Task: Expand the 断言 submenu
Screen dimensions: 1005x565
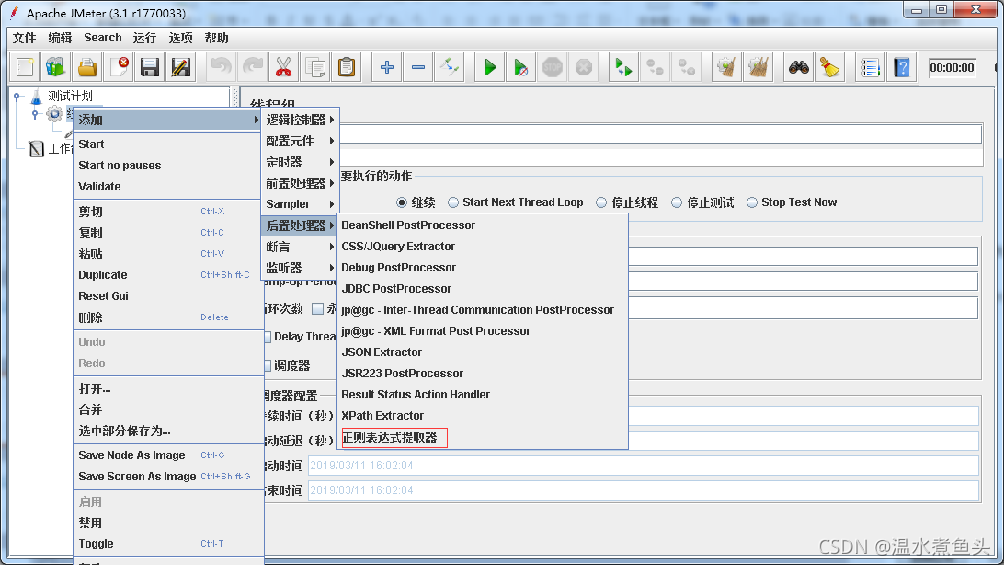Action: (x=299, y=247)
